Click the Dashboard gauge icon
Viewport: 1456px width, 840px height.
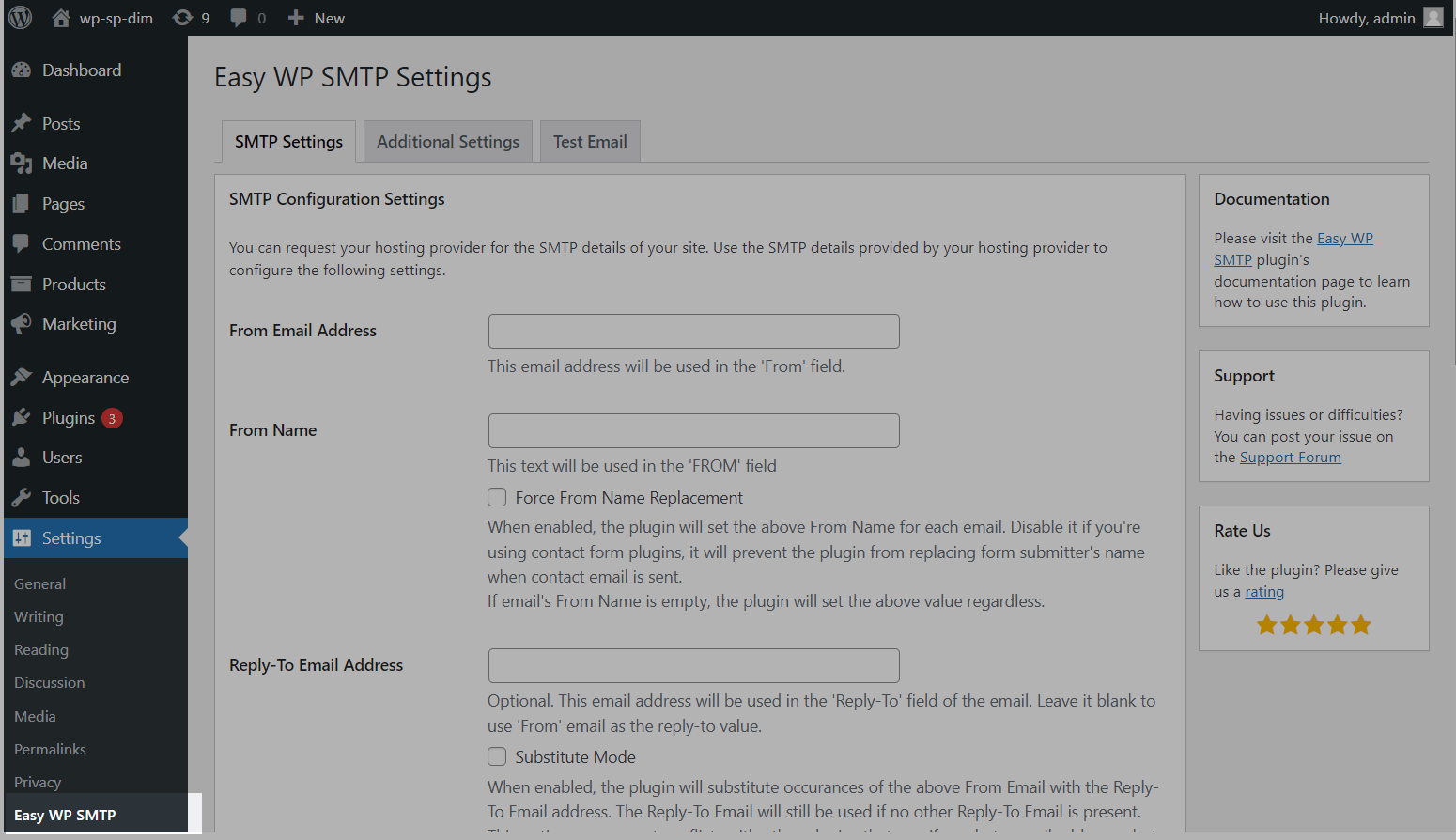(22, 70)
